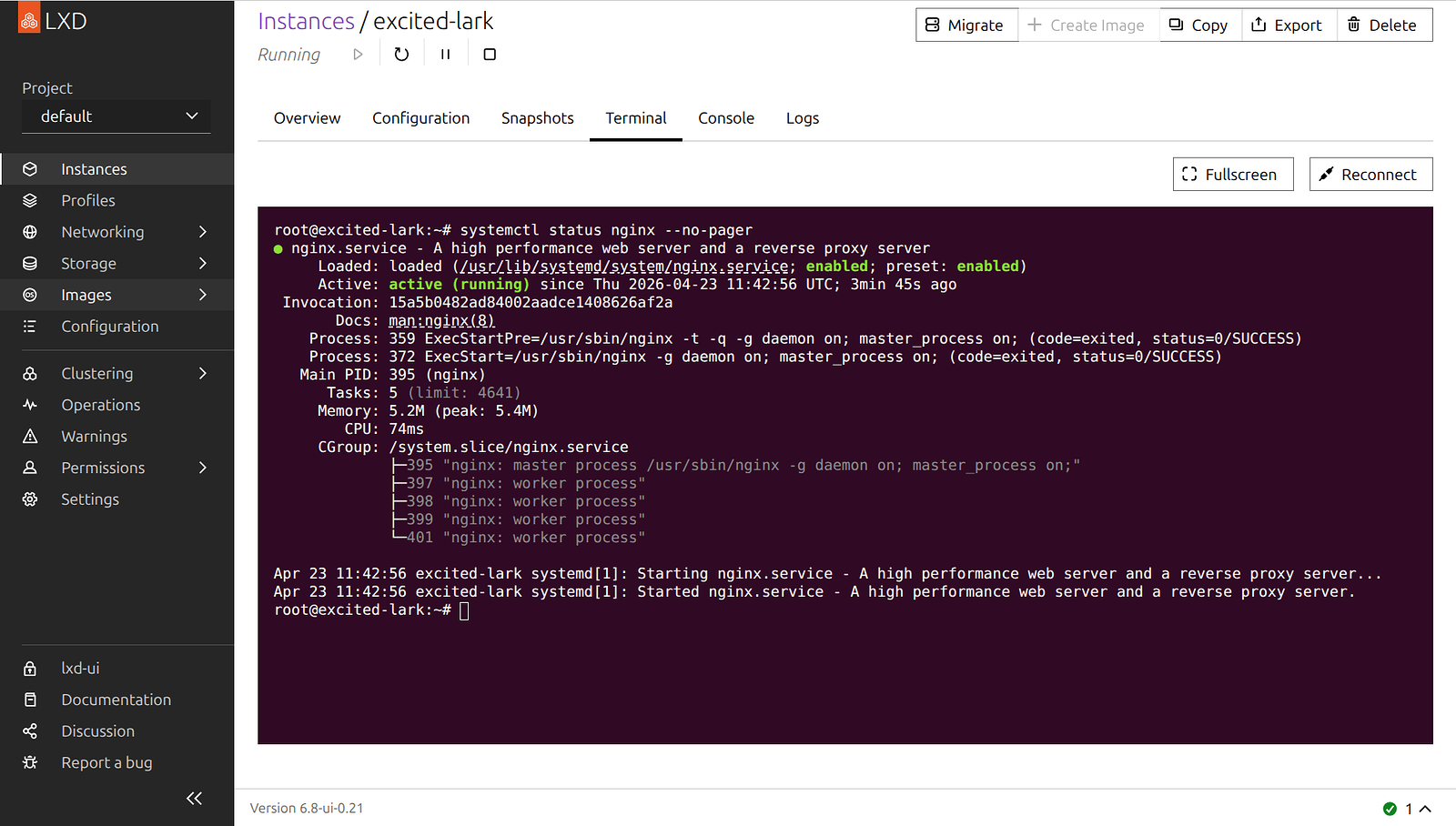Click the Fullscreen button
The width and height of the screenshot is (1456, 826).
[1232, 175]
